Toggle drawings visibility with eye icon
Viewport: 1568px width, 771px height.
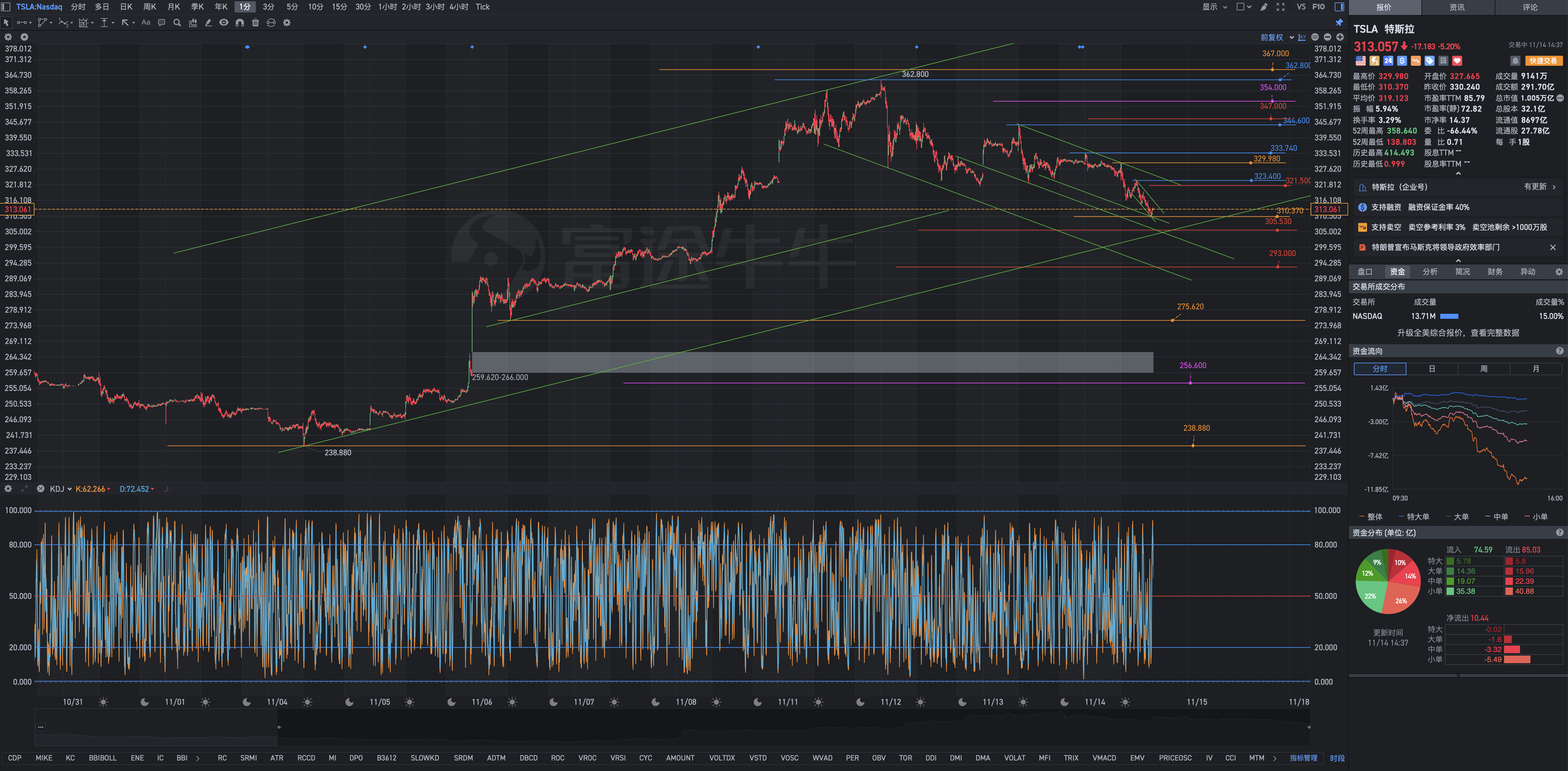(224, 23)
